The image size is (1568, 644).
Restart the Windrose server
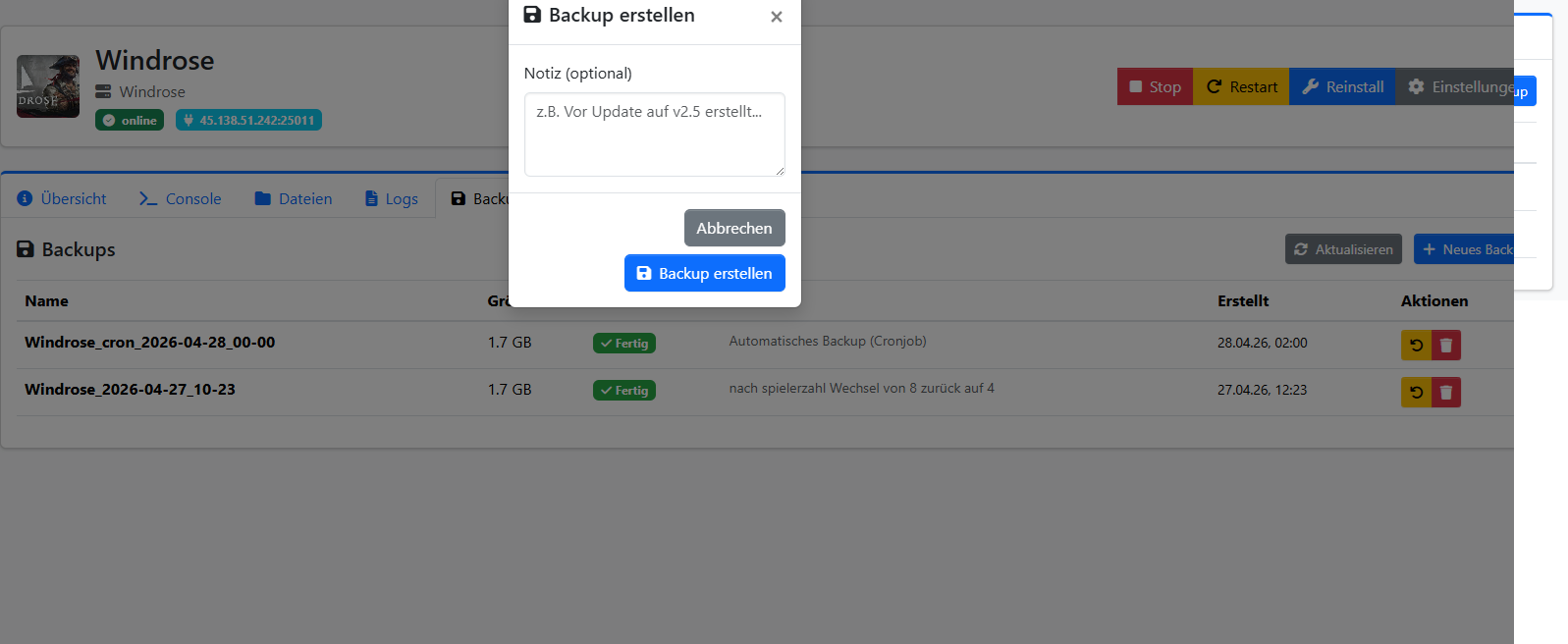(x=1241, y=86)
